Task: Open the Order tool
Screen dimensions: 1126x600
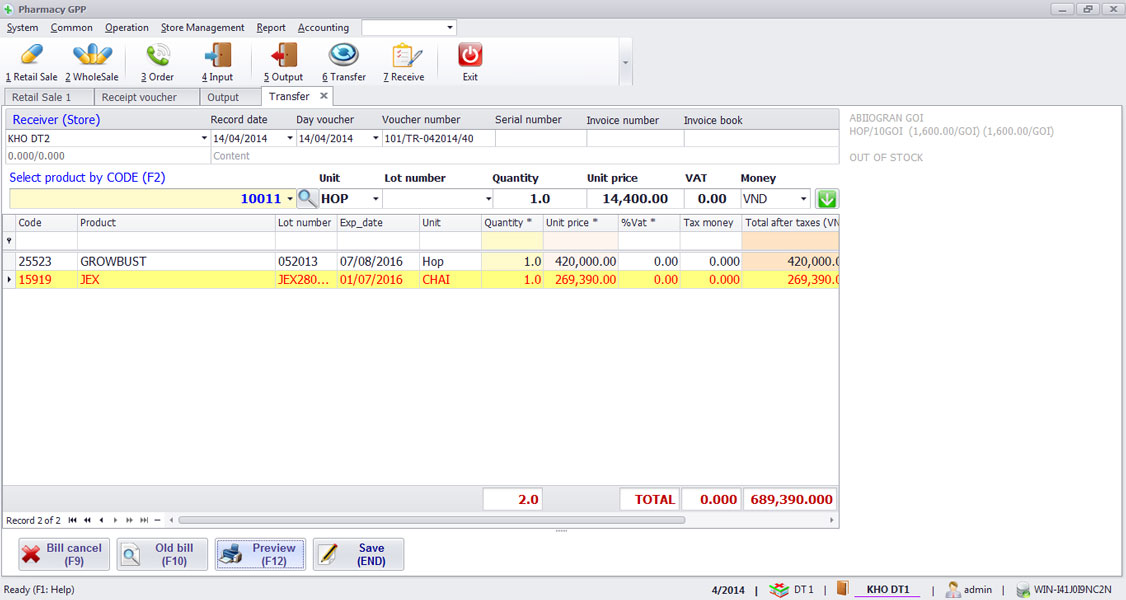Action: [156, 60]
